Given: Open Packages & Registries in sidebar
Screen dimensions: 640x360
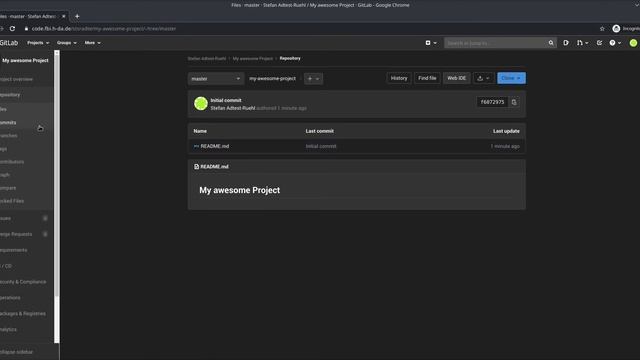Looking at the screenshot, I should 23,313.
